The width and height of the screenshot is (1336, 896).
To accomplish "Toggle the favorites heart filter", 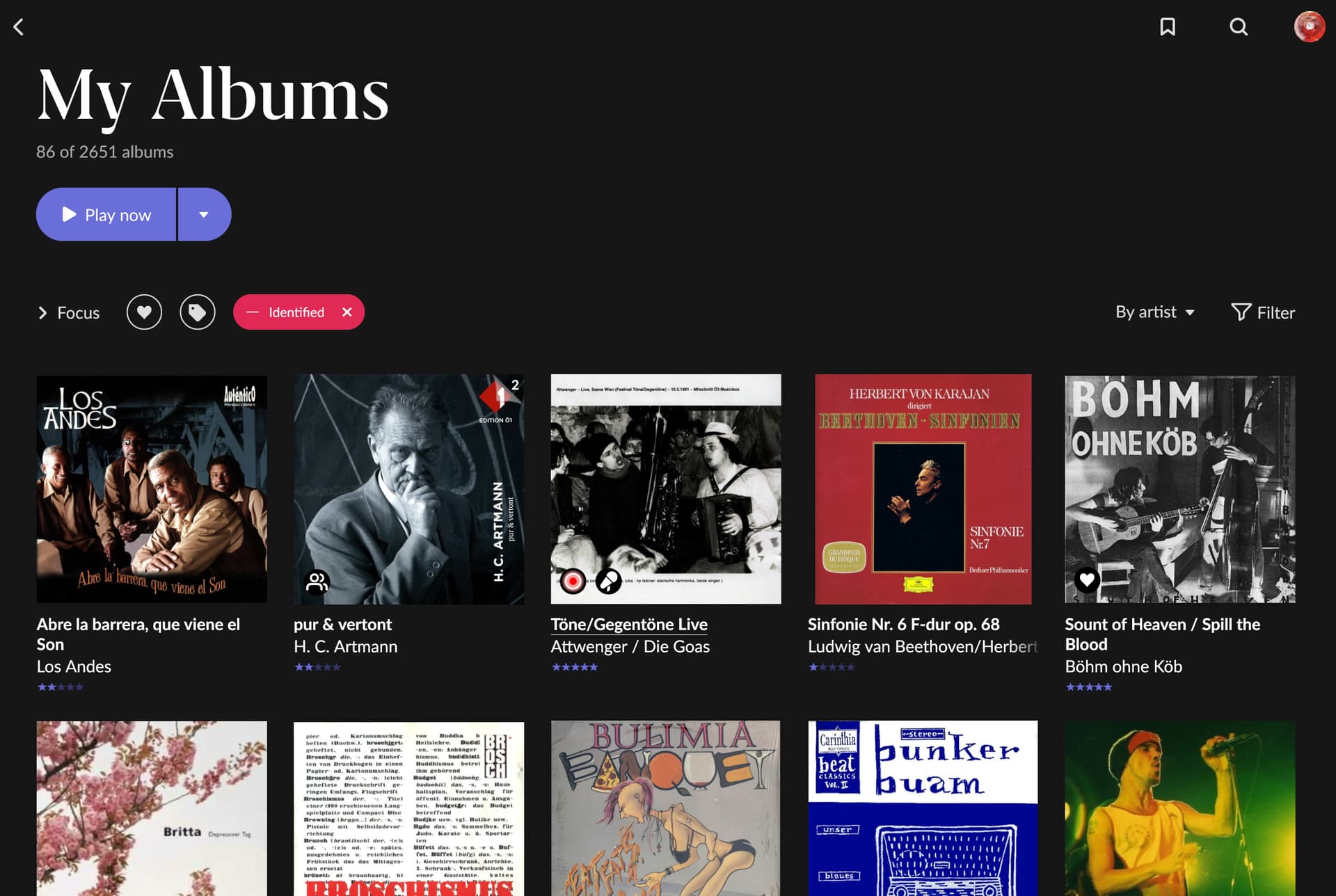I will click(x=144, y=312).
